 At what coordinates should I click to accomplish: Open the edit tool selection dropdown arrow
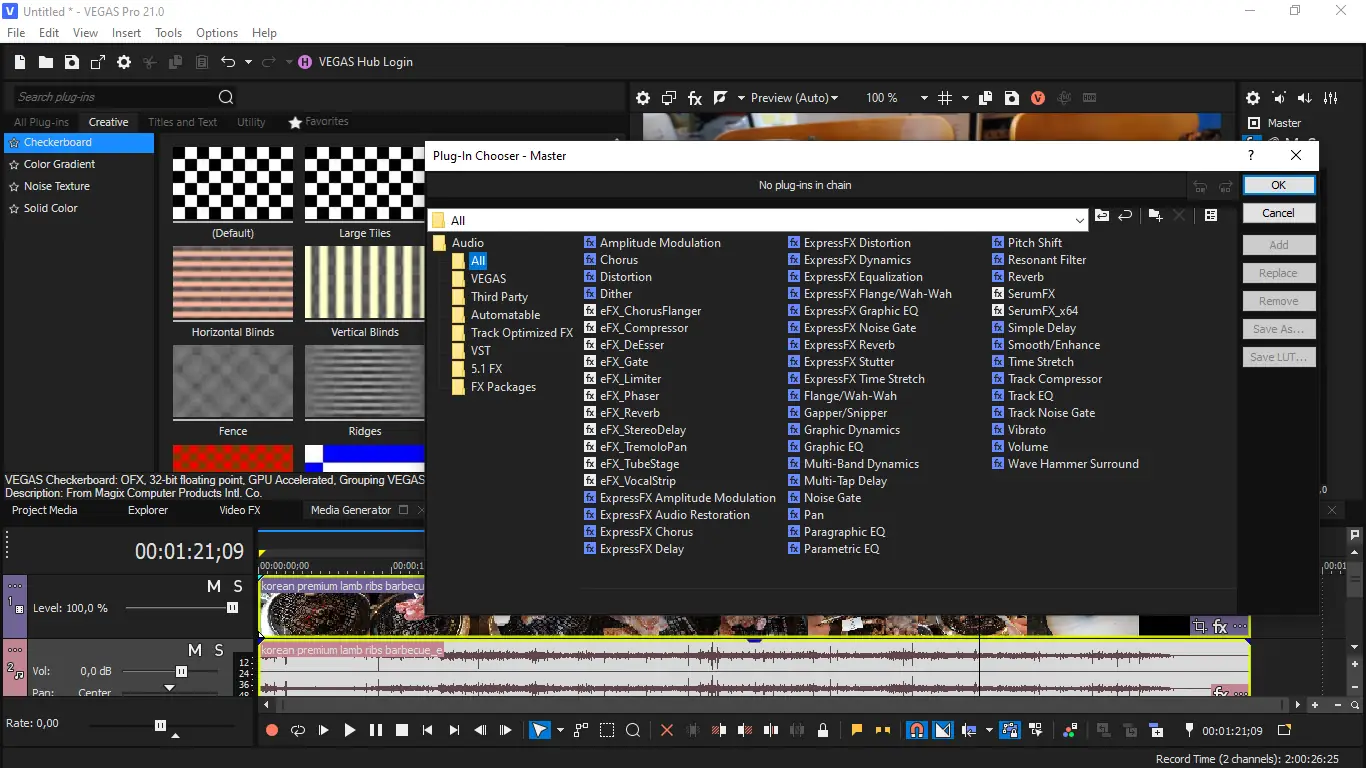point(560,731)
